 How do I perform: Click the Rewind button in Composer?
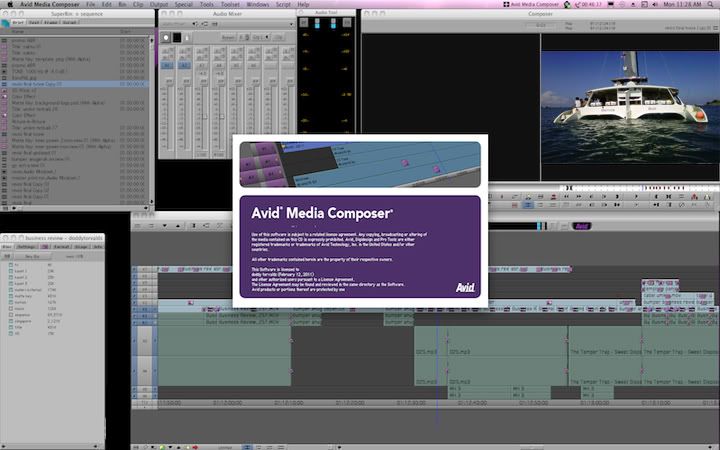pos(566,197)
